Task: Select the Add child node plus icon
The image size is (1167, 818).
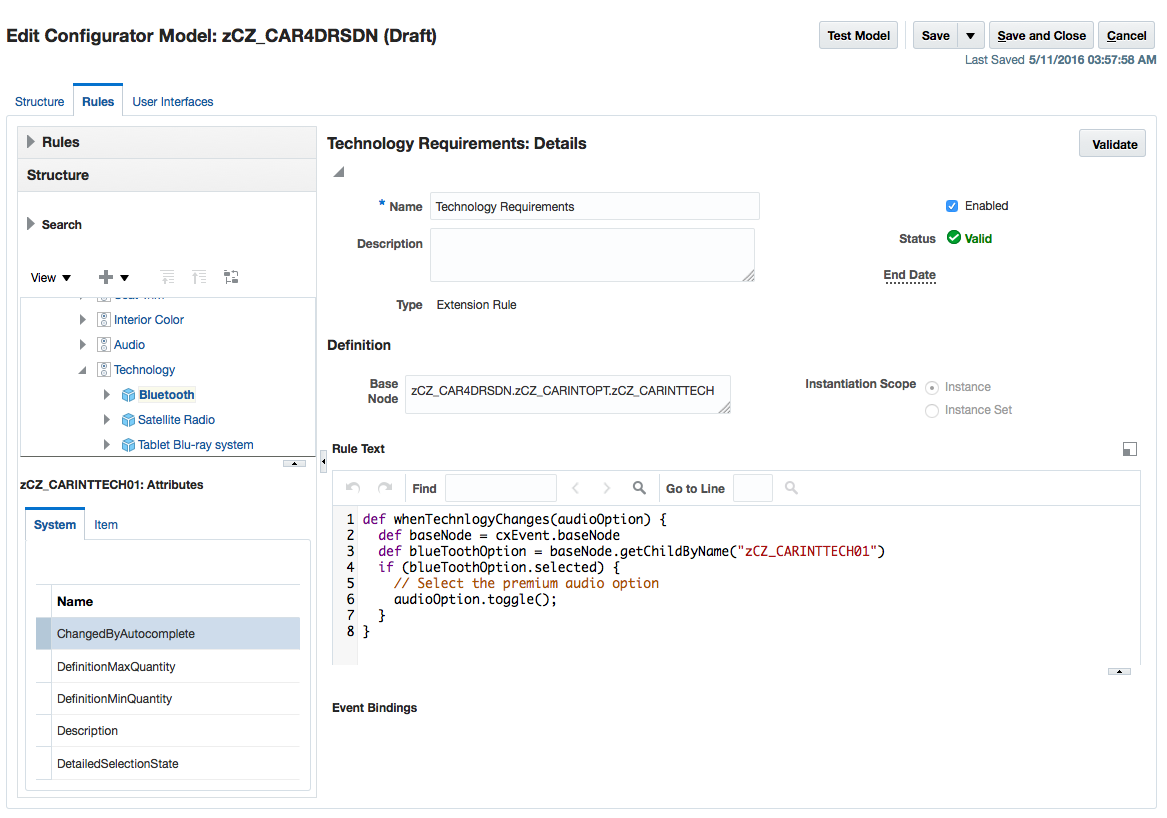Action: click(107, 277)
